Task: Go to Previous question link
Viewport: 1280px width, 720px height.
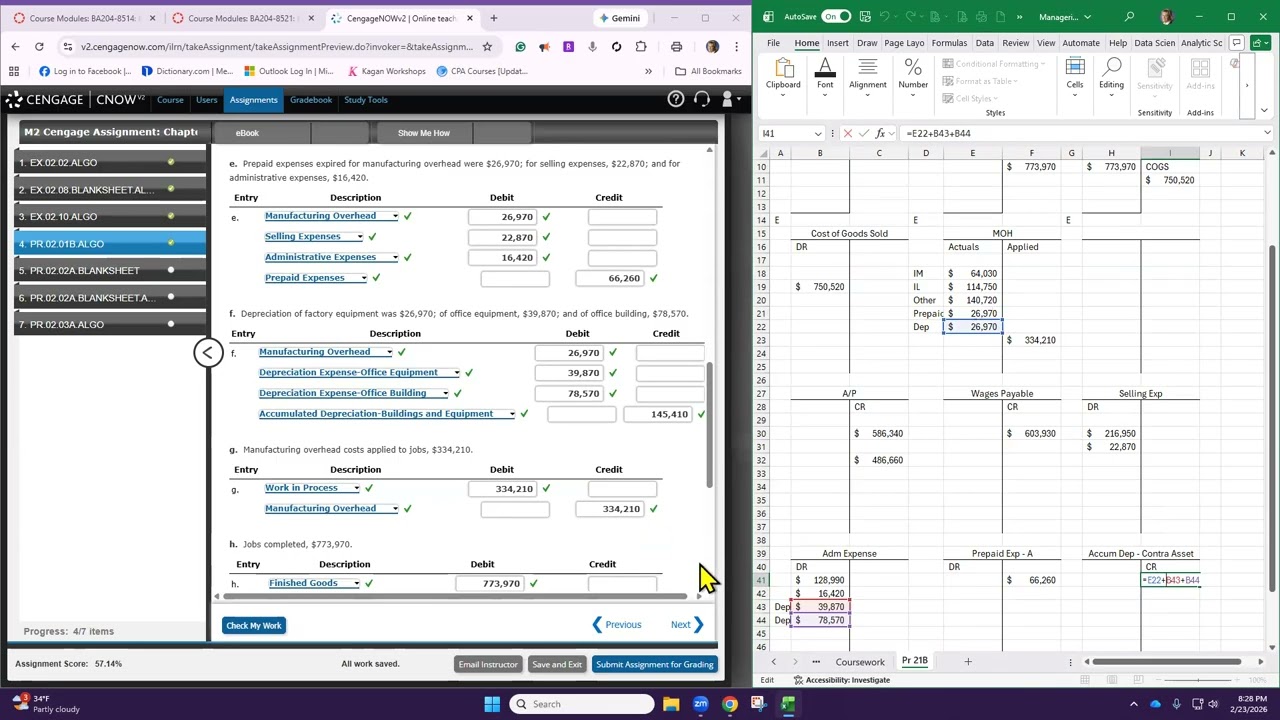Action: coord(617,625)
